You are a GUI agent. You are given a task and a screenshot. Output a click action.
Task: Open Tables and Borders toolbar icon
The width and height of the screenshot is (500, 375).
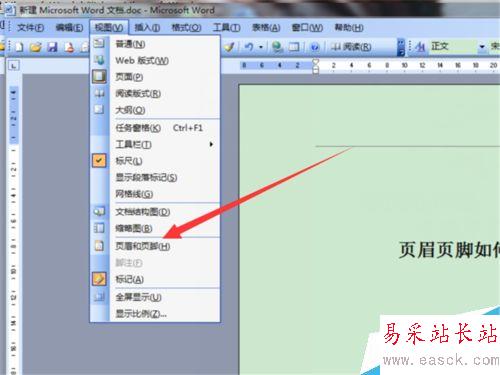point(294,47)
